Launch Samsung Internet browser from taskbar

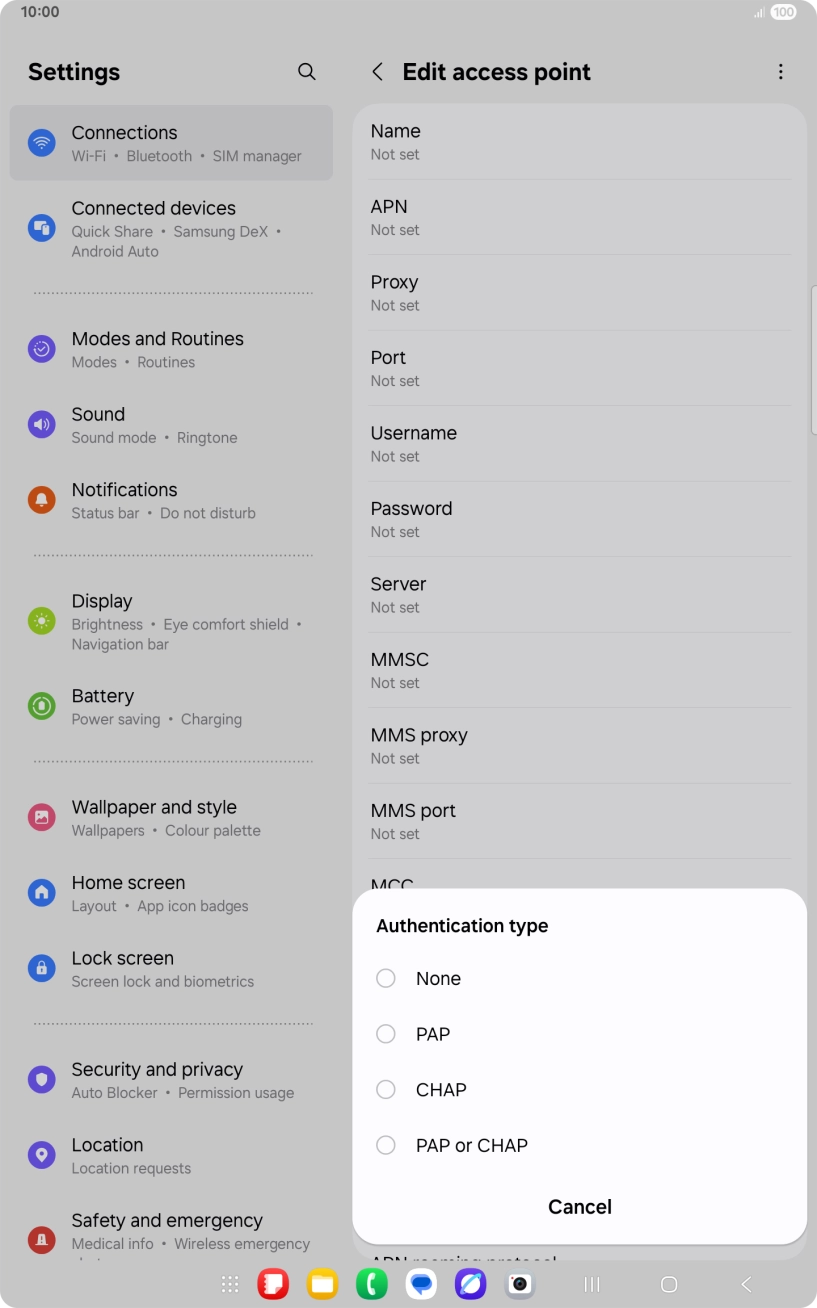(x=470, y=1284)
